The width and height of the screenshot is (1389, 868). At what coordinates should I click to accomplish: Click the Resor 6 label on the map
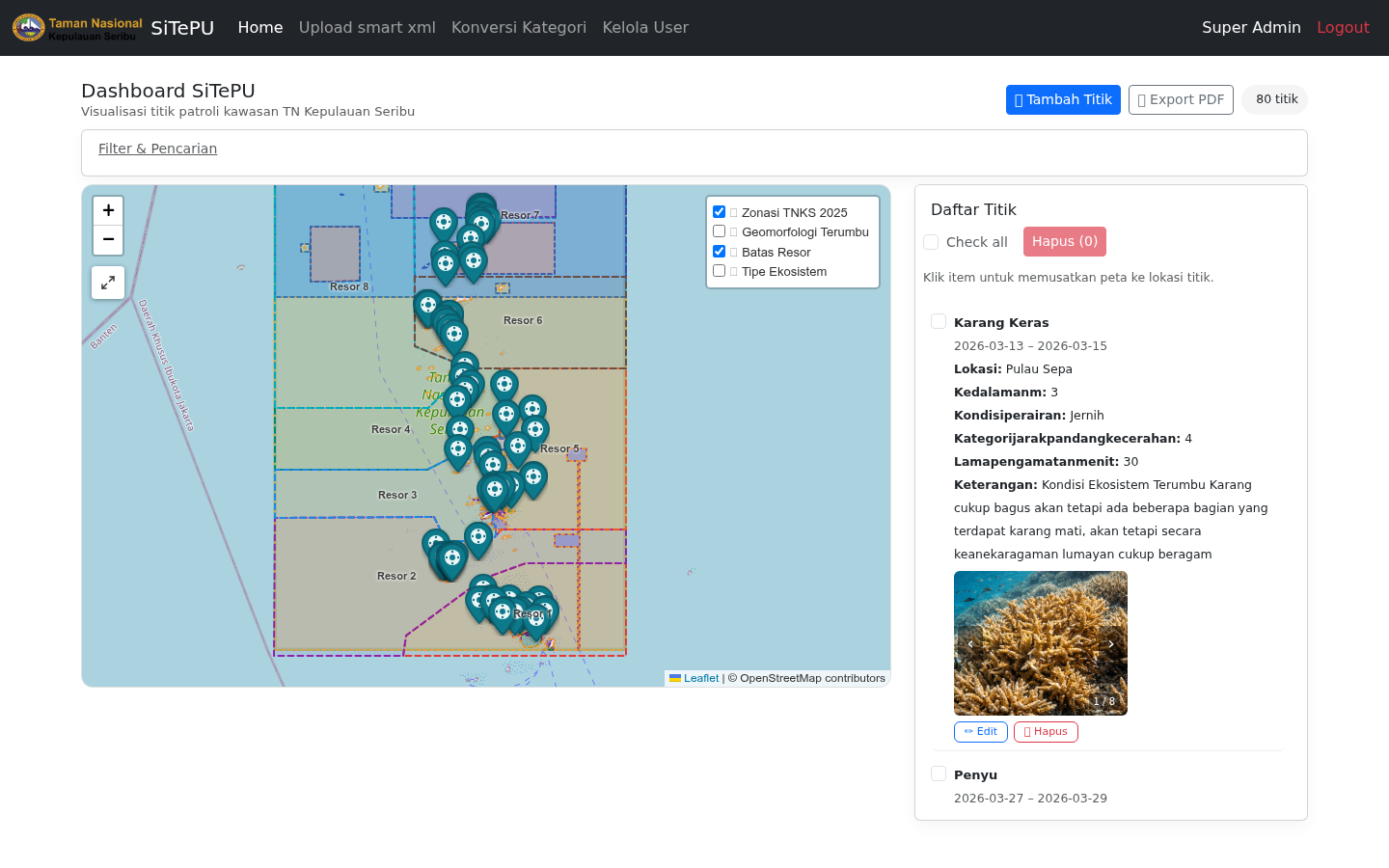(x=523, y=320)
